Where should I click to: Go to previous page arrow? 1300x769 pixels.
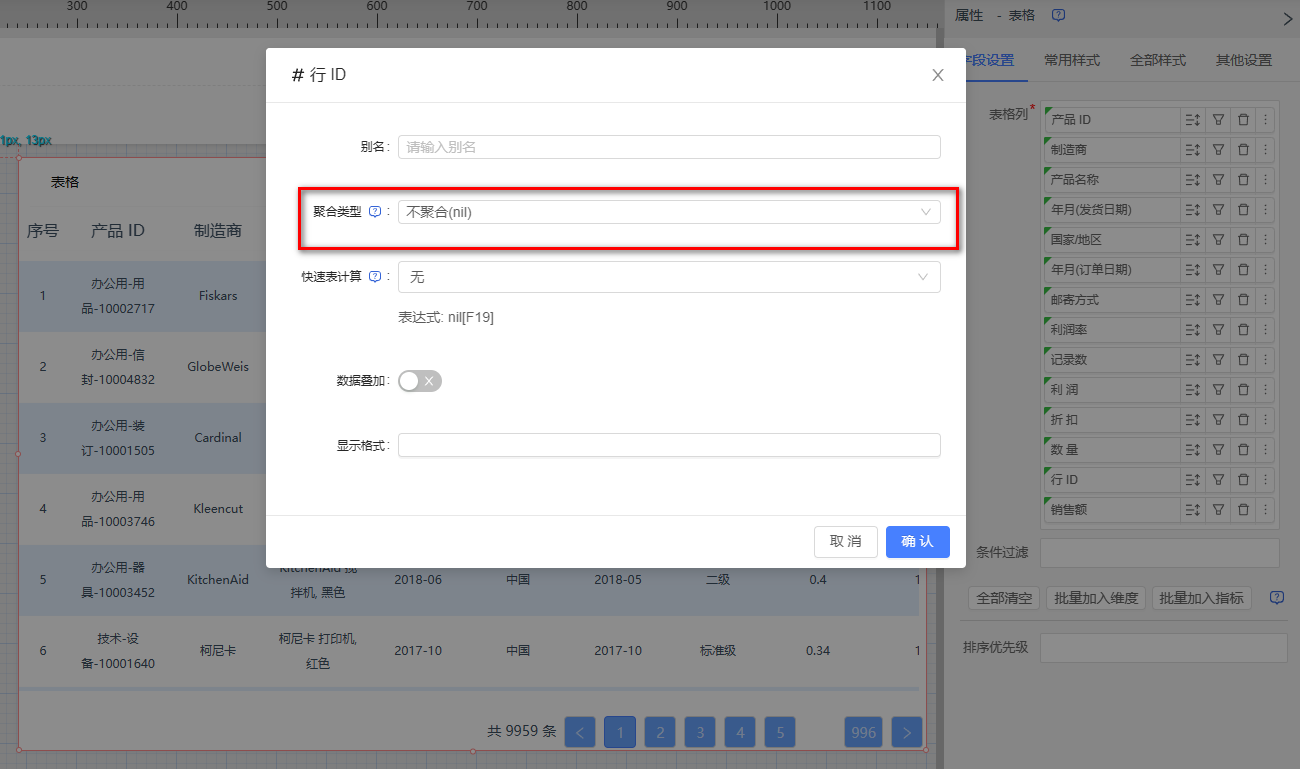coord(580,732)
